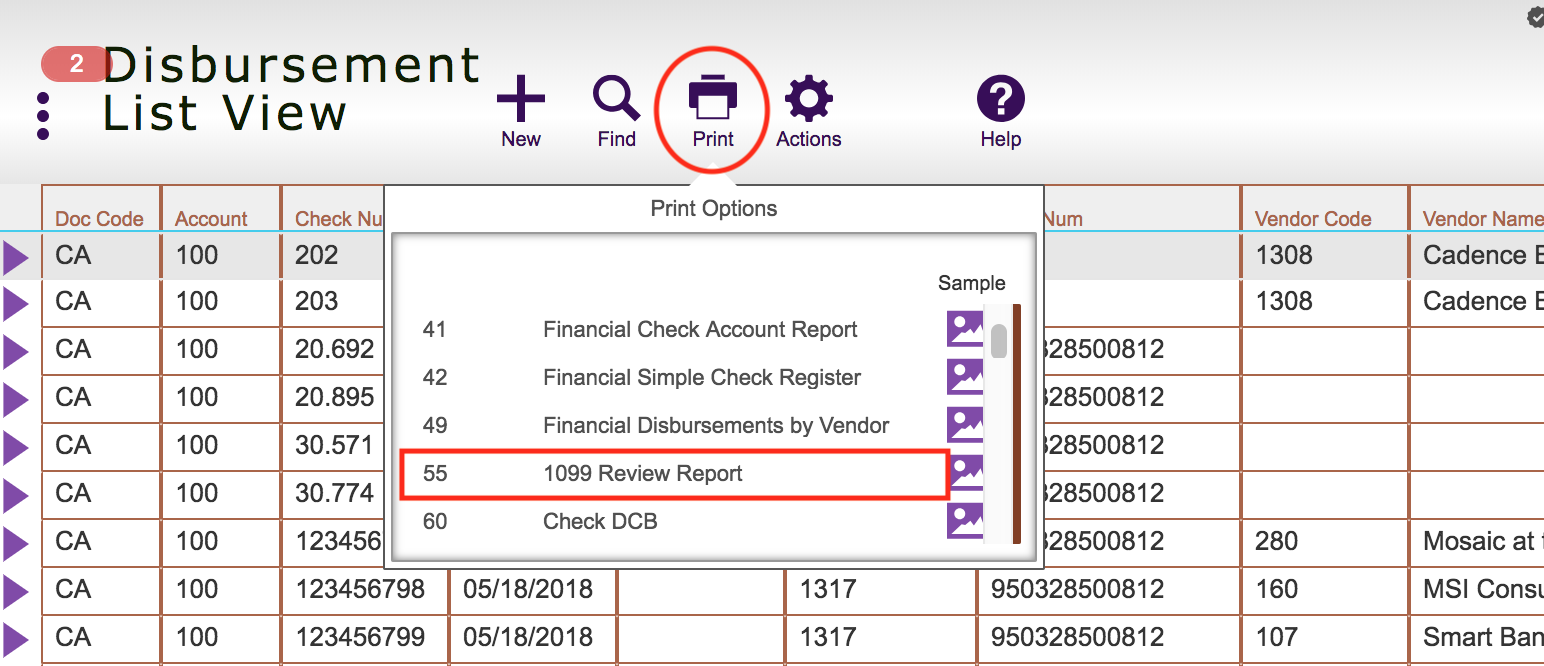Expand the row arrow for check 123456799
This screenshot has width=1544, height=666.
tap(17, 639)
